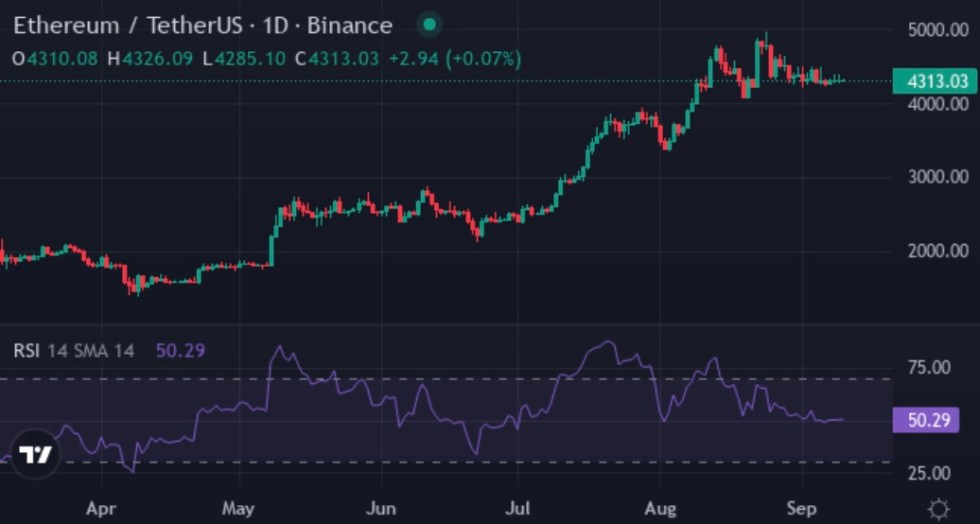
Task: Click the Aug date axis label
Action: [x=660, y=509]
